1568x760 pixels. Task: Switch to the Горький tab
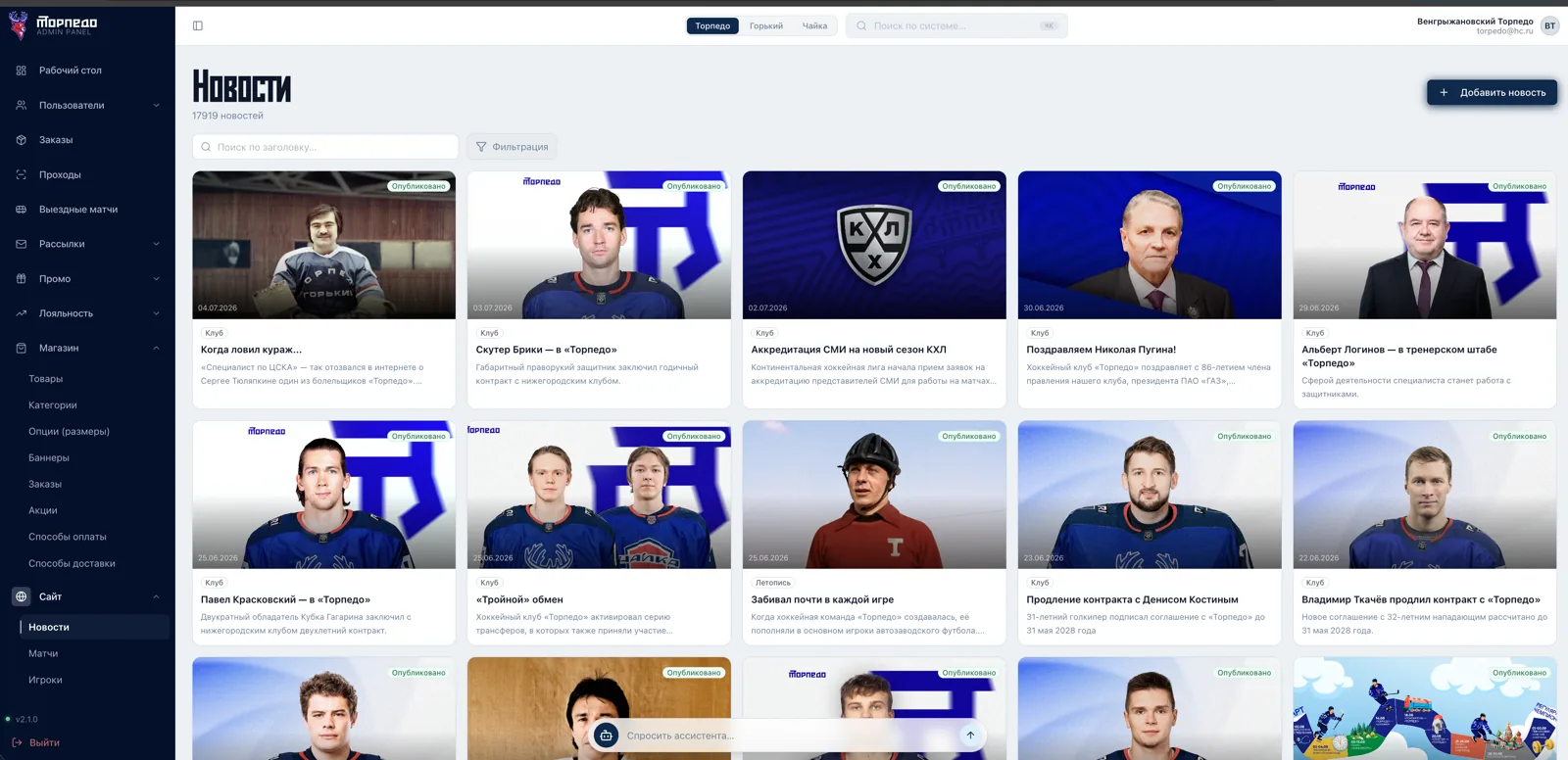766,26
